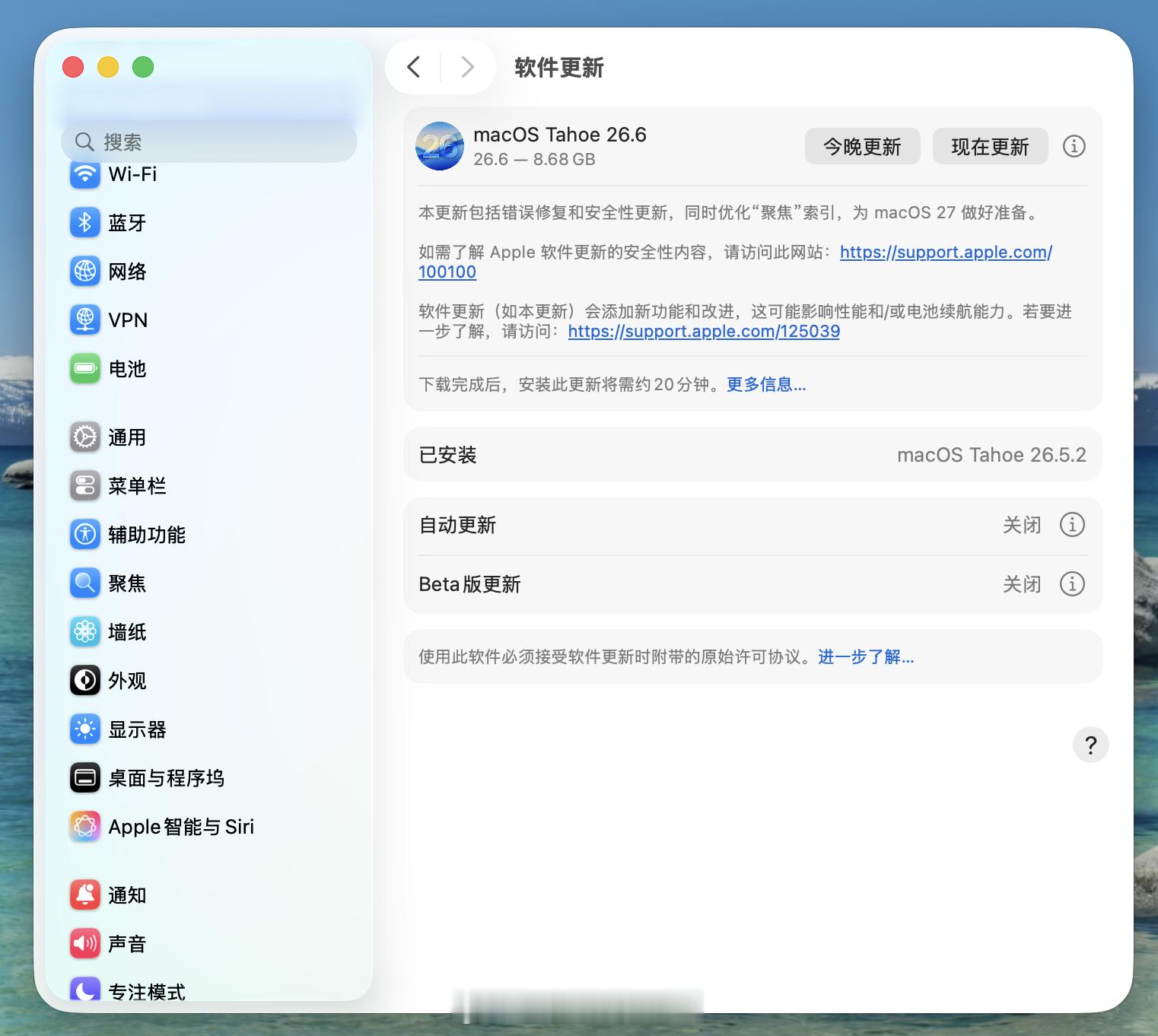Select the 辅助功能 sidebar label

click(147, 535)
